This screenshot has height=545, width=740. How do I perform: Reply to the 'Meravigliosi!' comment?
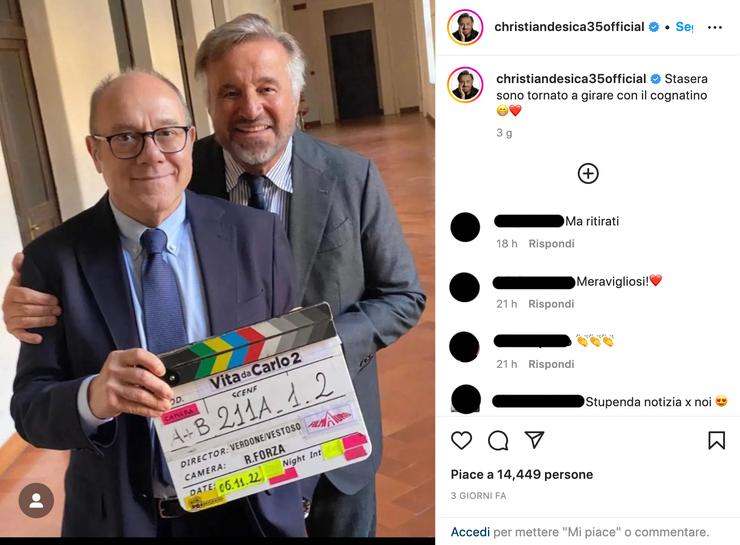point(551,304)
